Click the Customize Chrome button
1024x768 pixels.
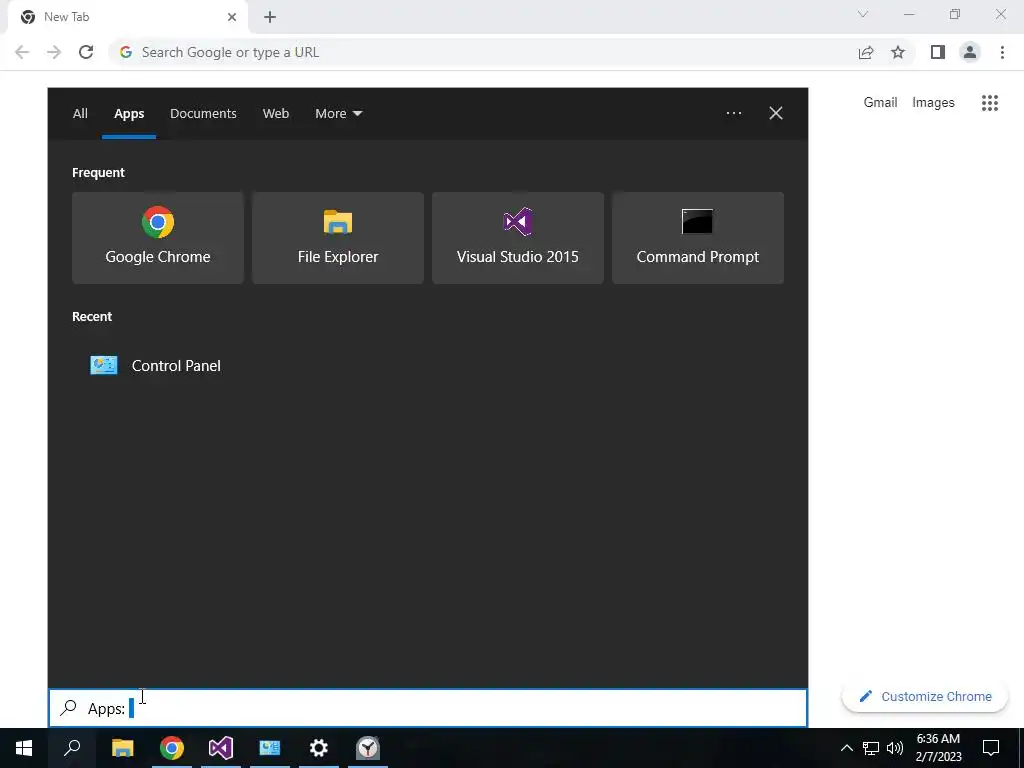pyautogui.click(x=925, y=696)
